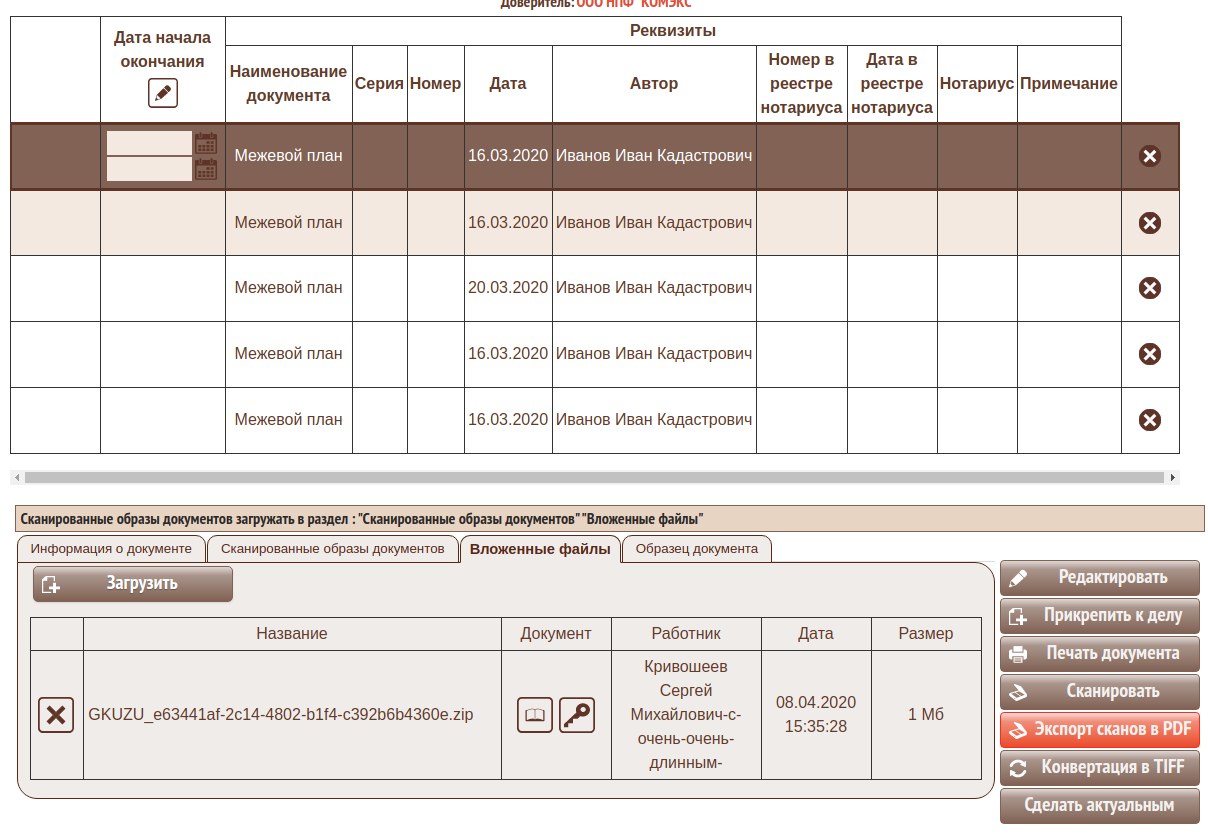
Task: Remove the highlighted first Межевой план row
Action: (1150, 156)
